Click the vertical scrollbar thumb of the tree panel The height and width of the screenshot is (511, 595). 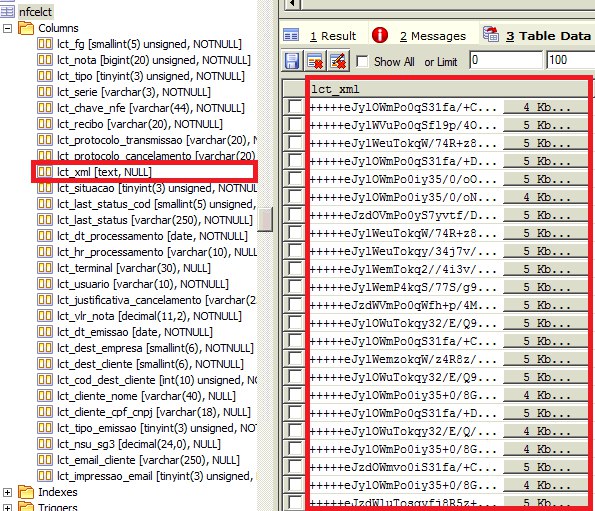pyautogui.click(x=265, y=219)
